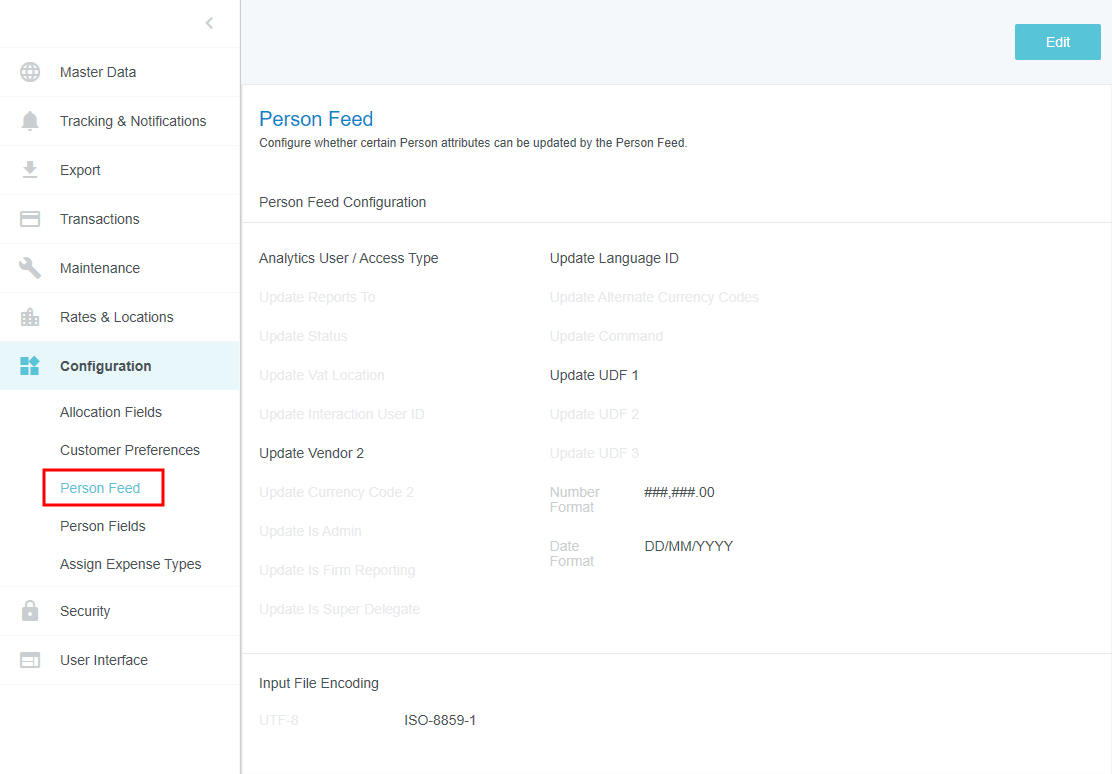Viewport: 1112px width, 774px height.
Task: Select the Person Feed submenu item
Action: tap(100, 488)
